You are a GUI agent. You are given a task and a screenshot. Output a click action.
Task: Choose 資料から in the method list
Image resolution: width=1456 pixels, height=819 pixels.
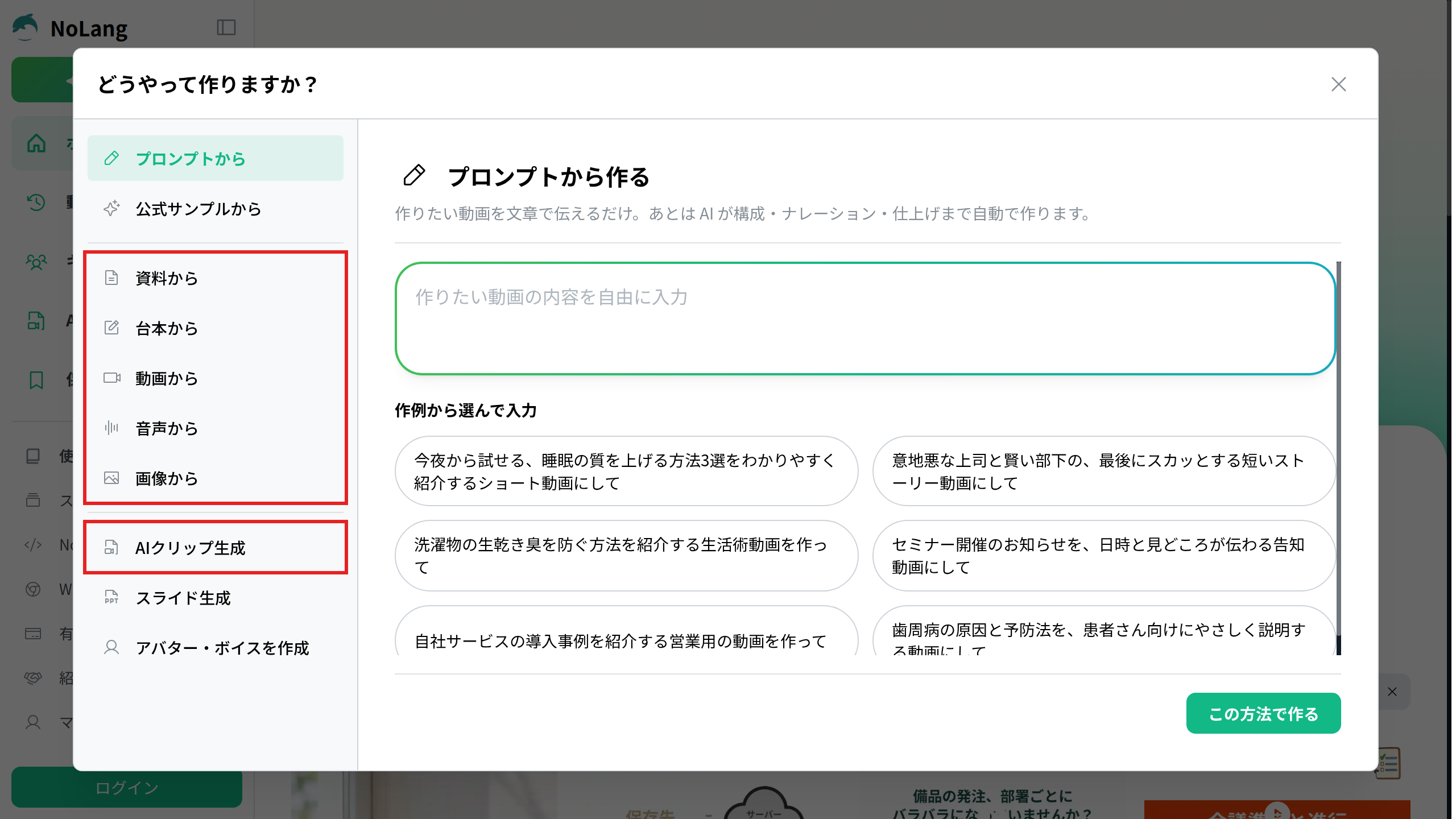(x=215, y=278)
